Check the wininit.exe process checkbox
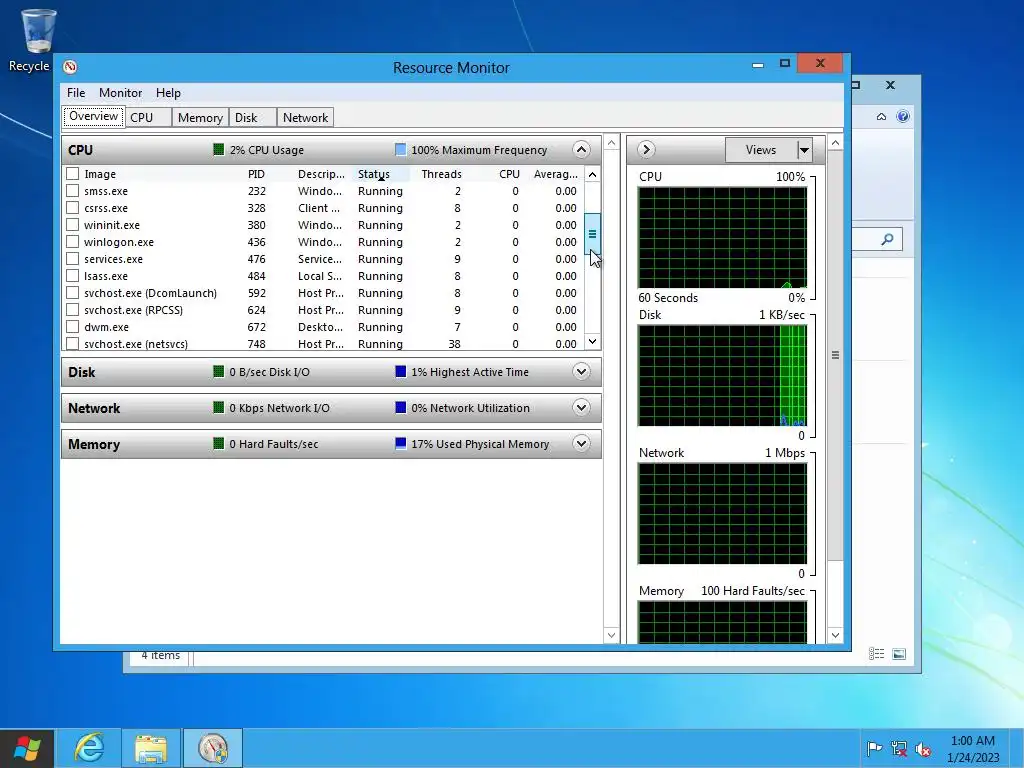Viewport: 1024px width, 768px height. pyautogui.click(x=72, y=225)
